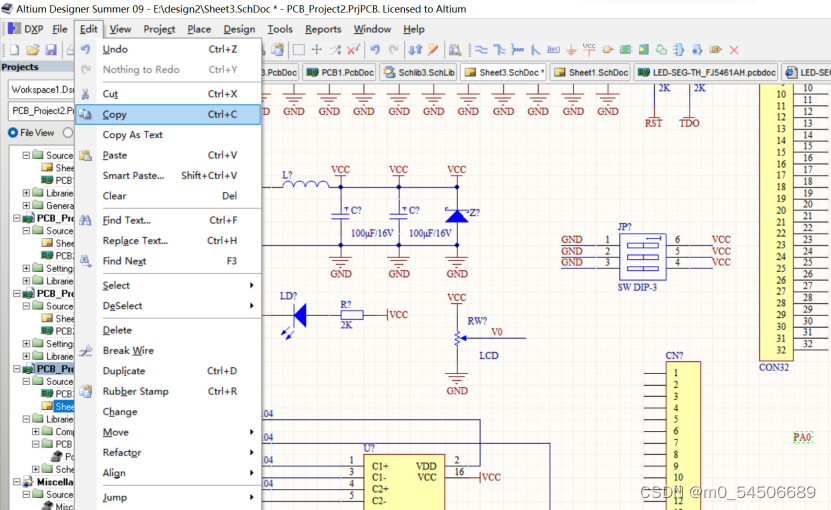Choose Paste from the Edit menu
831x510 pixels.
tap(169, 155)
